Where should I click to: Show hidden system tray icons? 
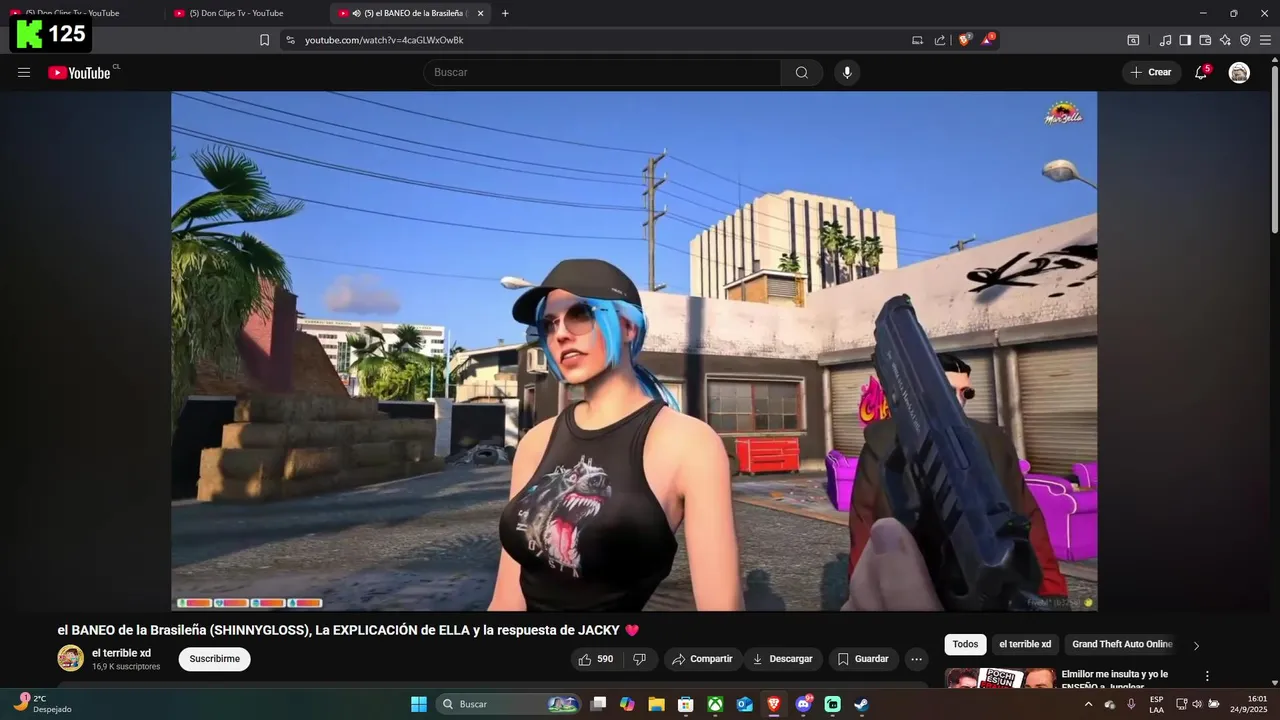(x=1088, y=704)
